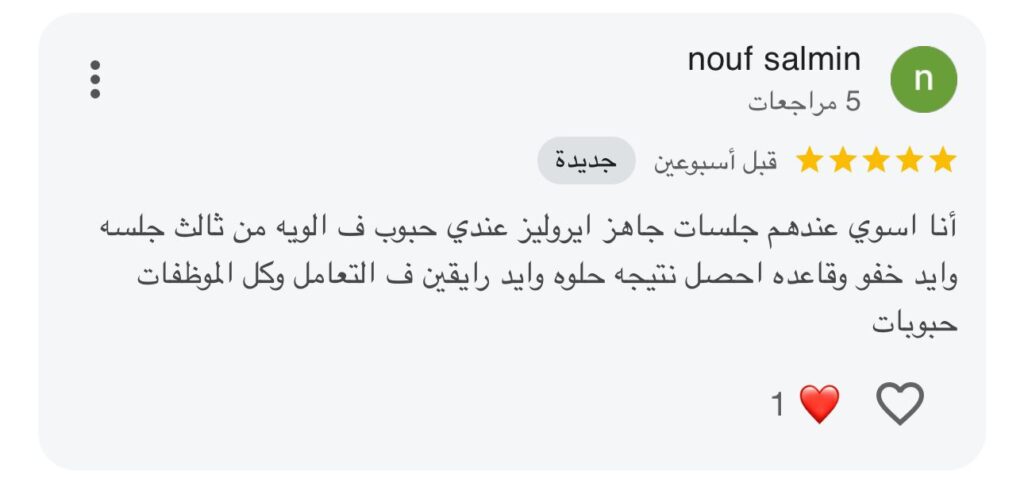
Task: Click the "قبل أسبوعين" timestamp
Action: pyautogui.click(x=715, y=161)
